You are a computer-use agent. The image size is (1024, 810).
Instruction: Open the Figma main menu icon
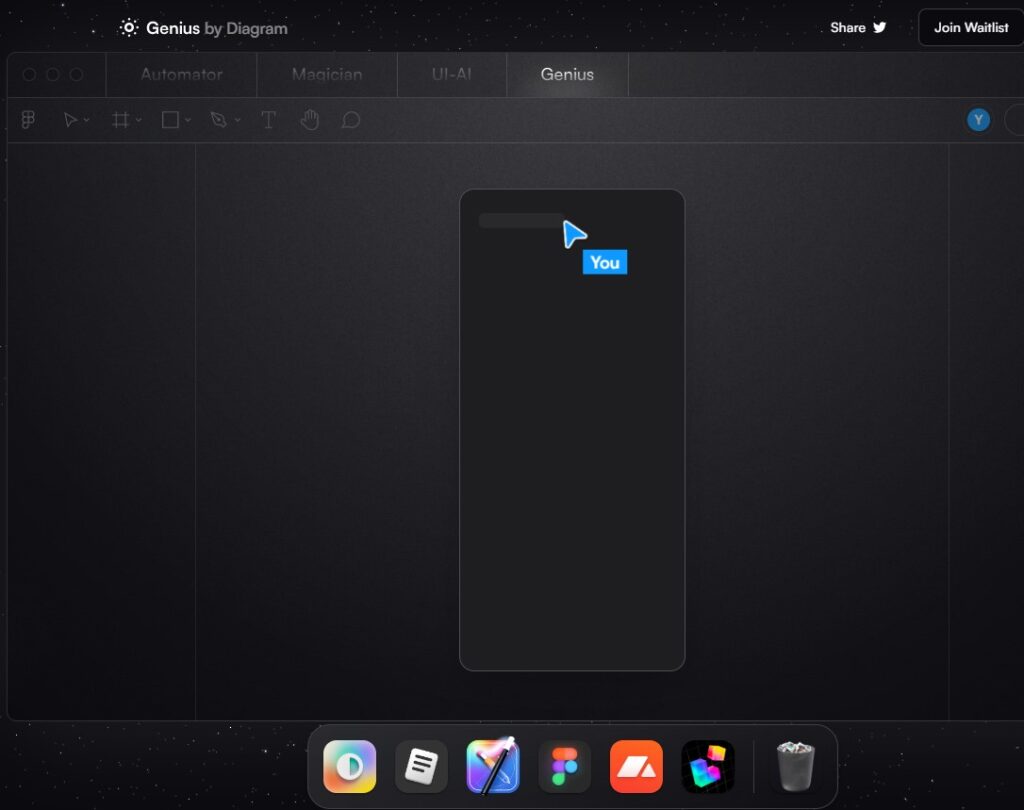(28, 120)
